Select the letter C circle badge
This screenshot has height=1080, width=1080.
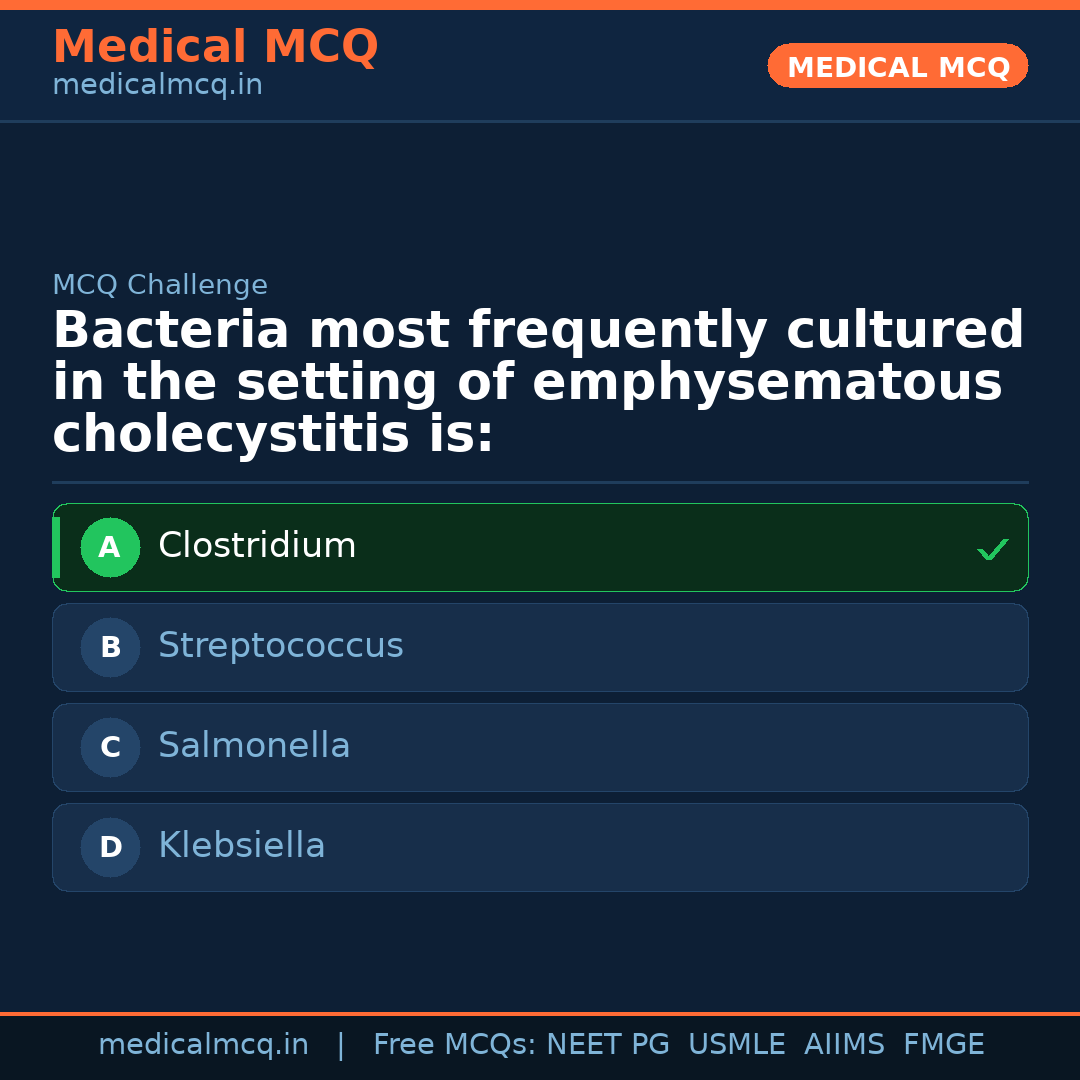(x=110, y=747)
